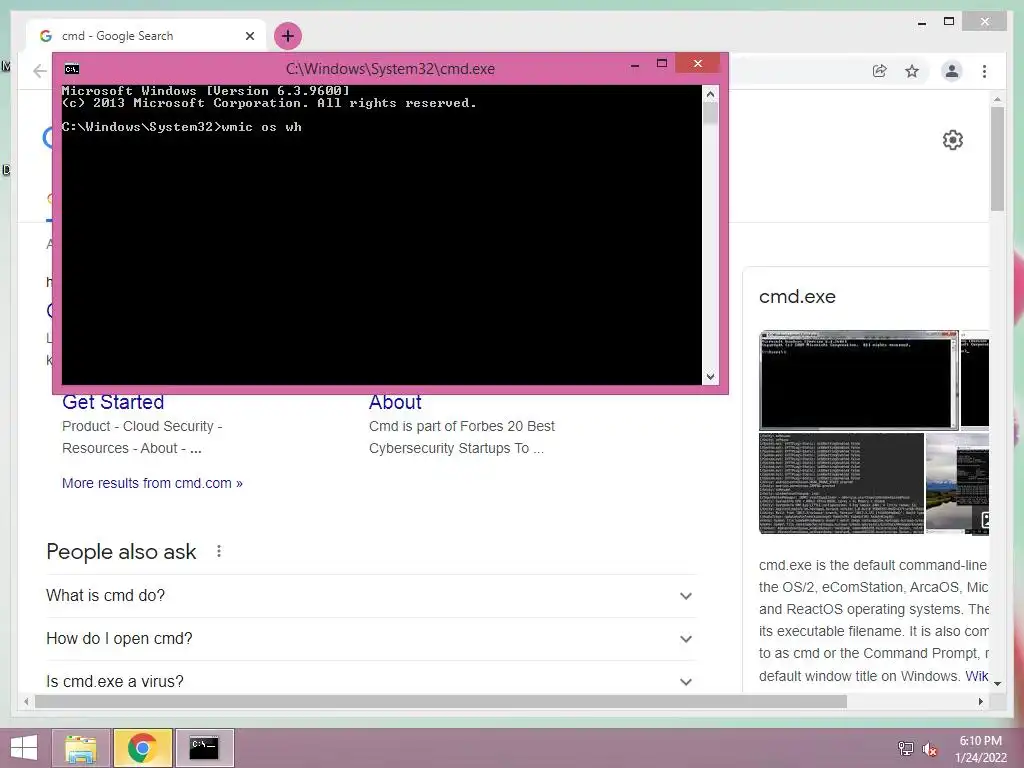Click the cmd scrollbar up arrow

click(x=711, y=94)
